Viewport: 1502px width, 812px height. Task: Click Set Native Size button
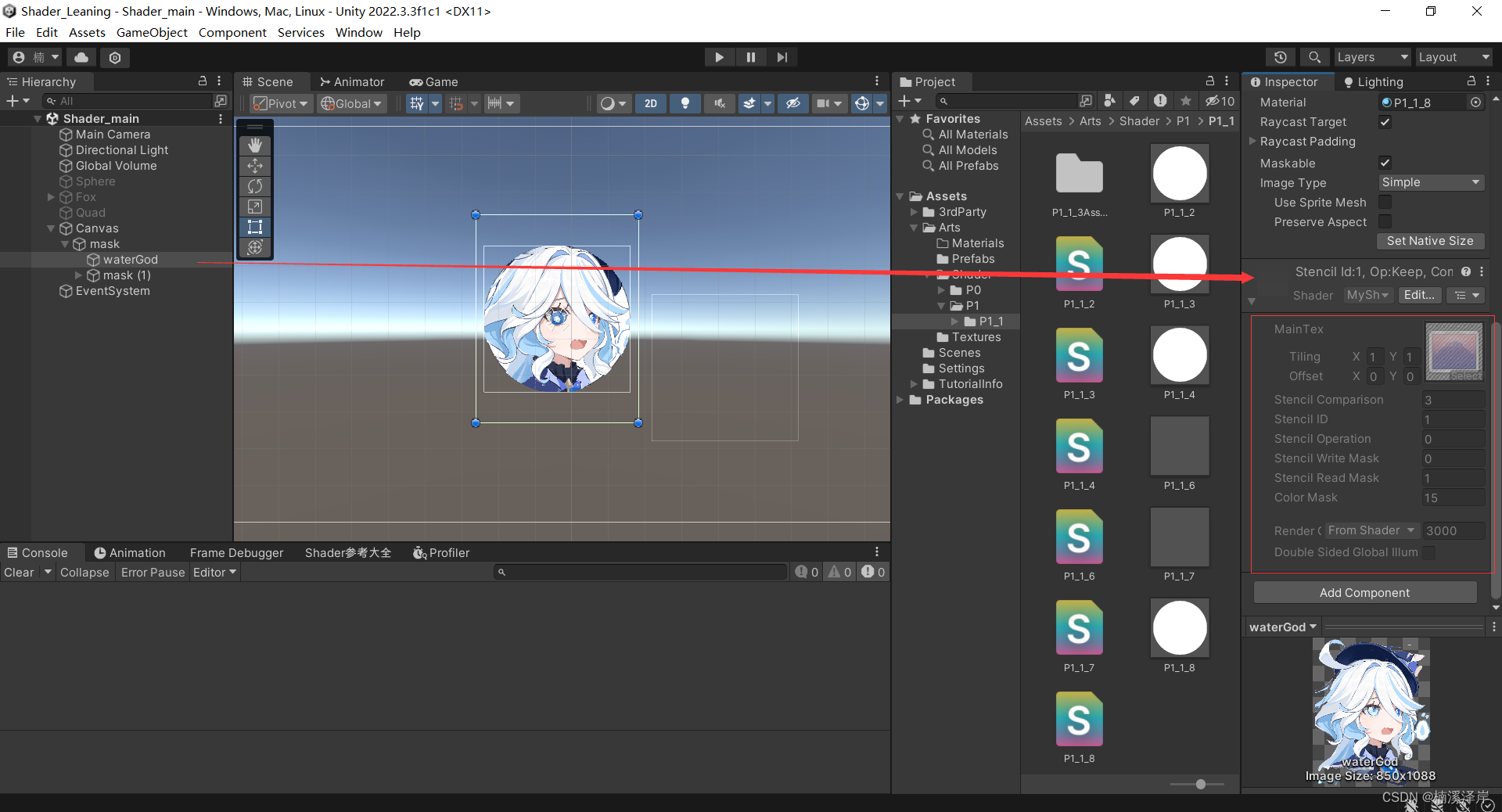click(1430, 241)
